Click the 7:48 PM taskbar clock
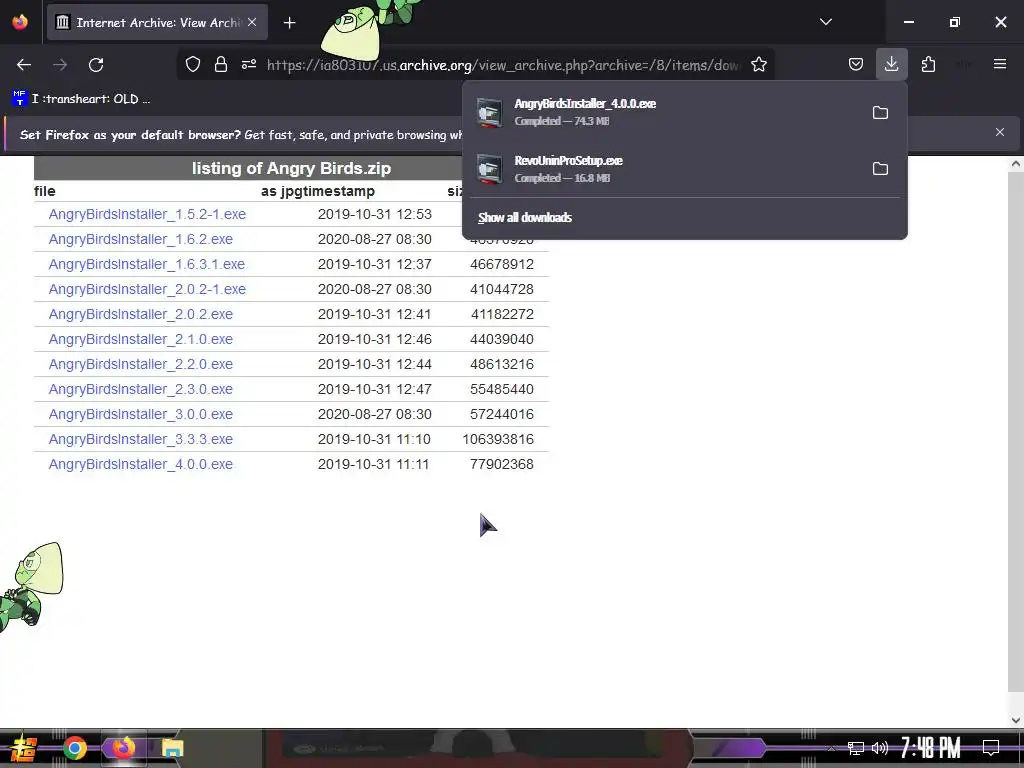Screen dimensions: 1024x768 [931, 748]
